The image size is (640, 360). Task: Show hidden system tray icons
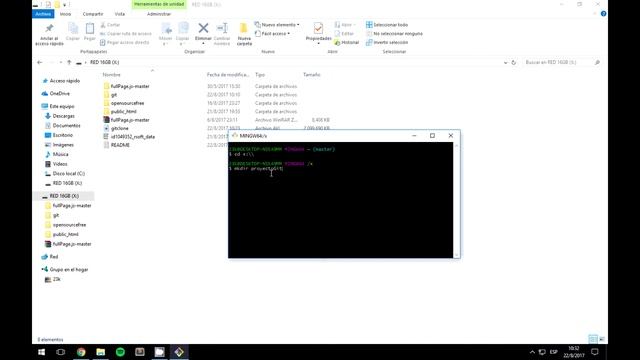(532, 352)
